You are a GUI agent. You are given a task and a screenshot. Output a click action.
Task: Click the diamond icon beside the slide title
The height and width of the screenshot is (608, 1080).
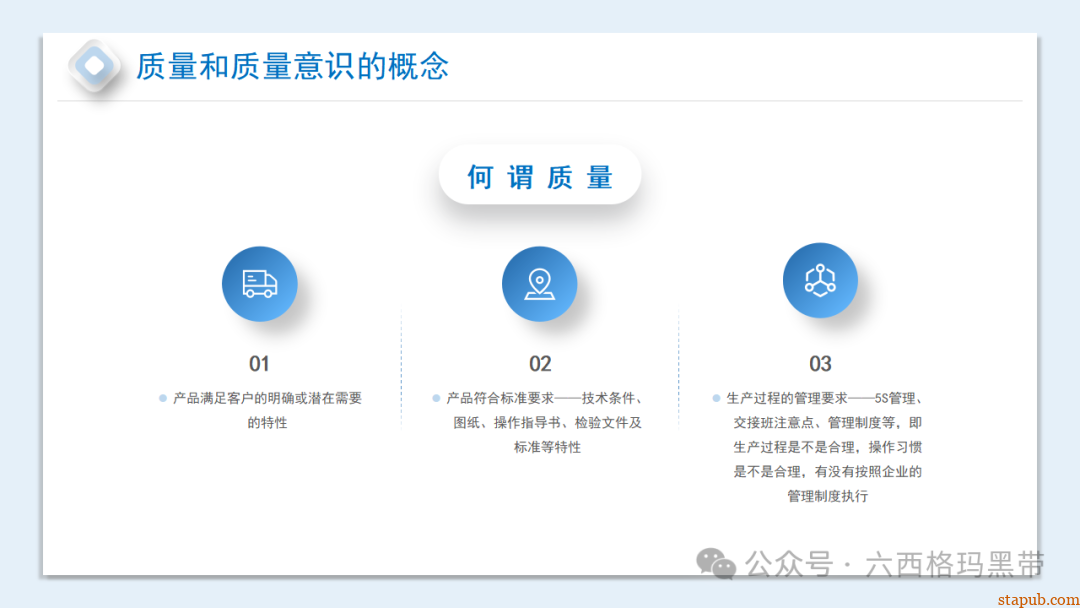[94, 66]
